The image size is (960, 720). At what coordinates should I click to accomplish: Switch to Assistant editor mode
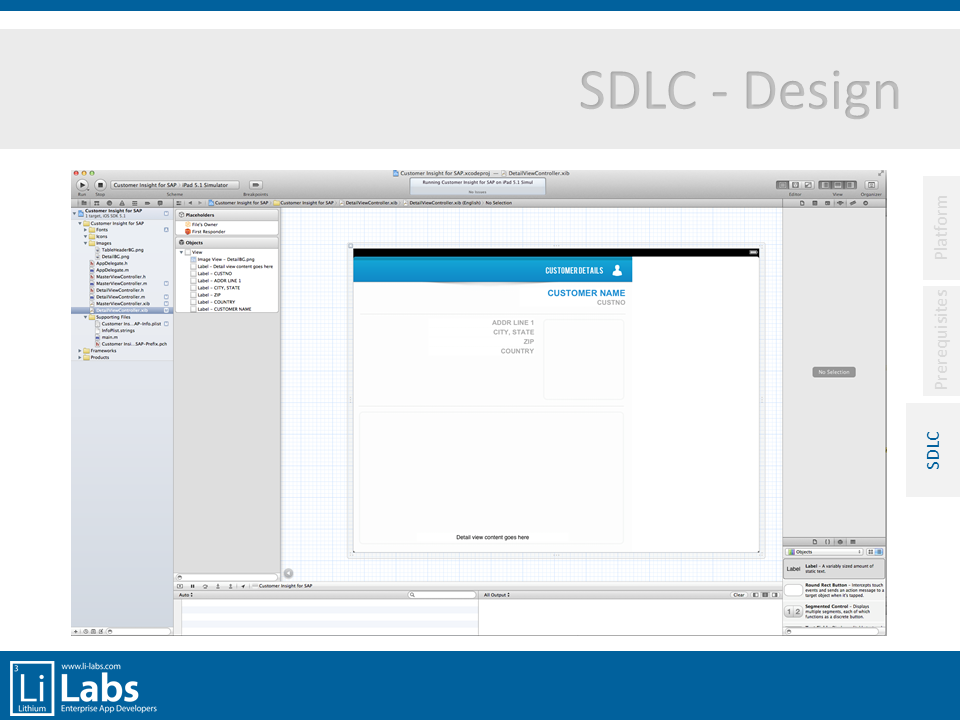tap(795, 185)
